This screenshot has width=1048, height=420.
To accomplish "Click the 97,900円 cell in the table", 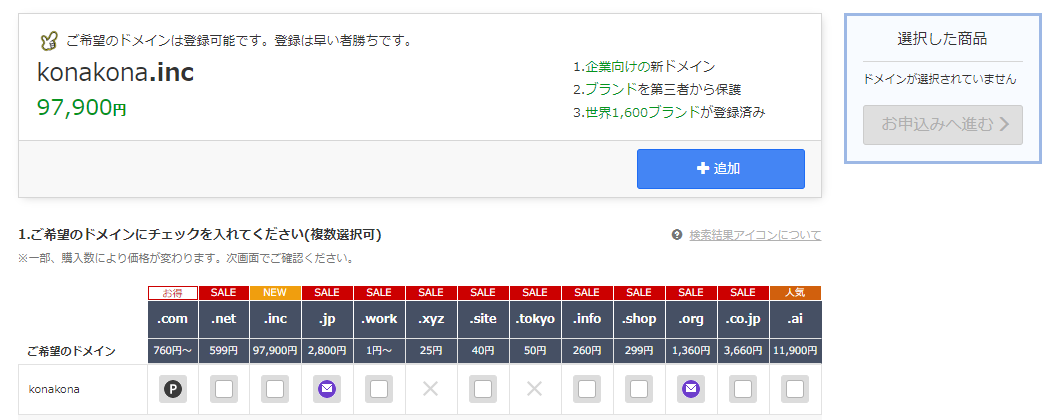I will coord(275,350).
